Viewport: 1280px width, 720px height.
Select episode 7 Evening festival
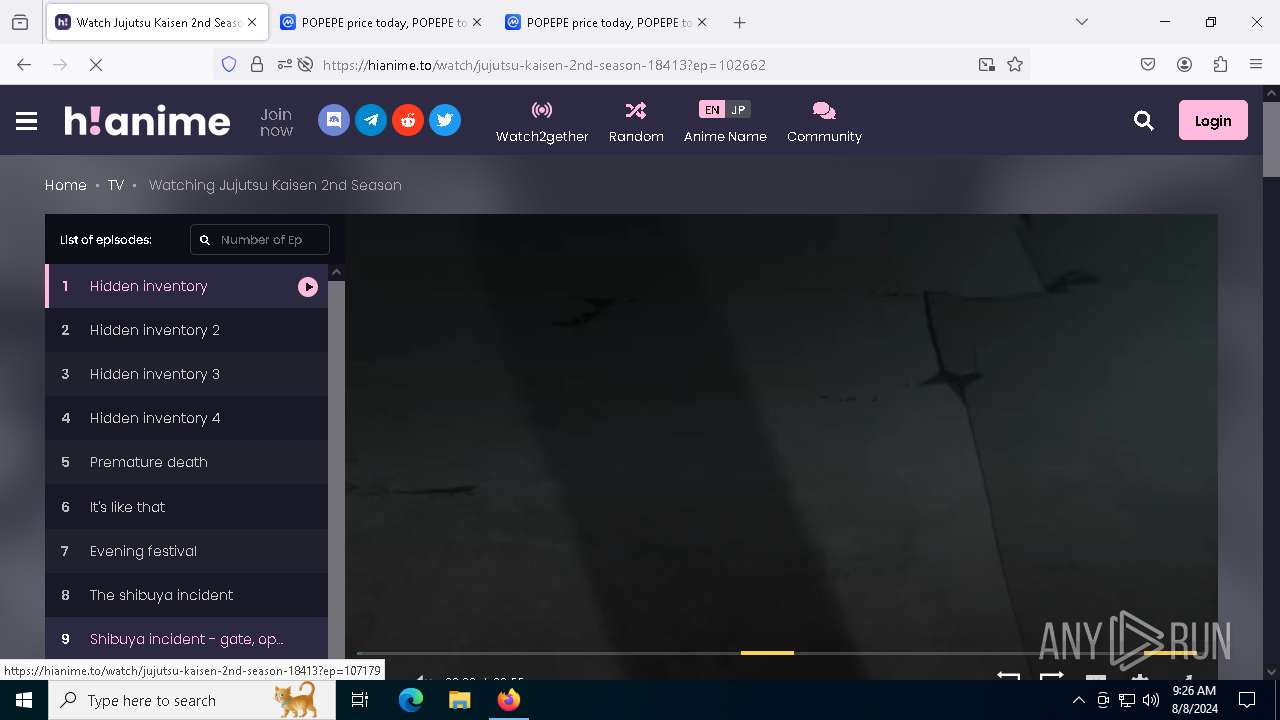187,551
